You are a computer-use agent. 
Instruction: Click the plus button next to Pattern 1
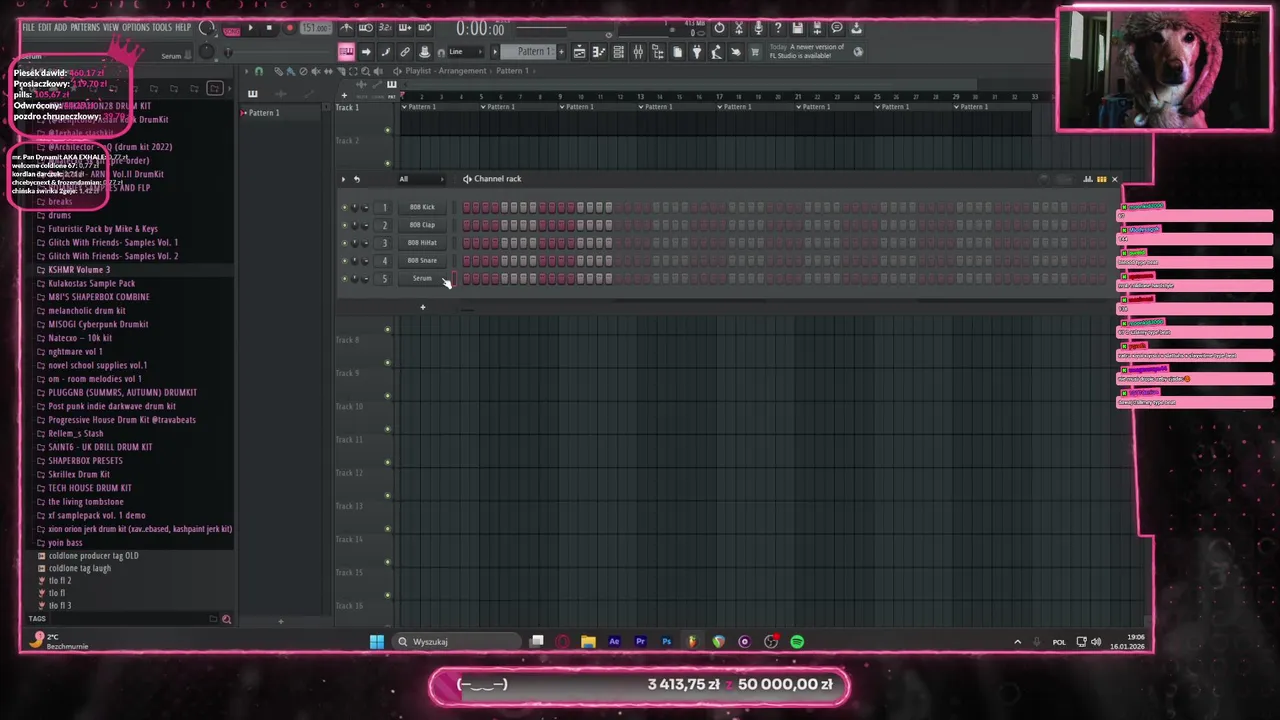[561, 51]
